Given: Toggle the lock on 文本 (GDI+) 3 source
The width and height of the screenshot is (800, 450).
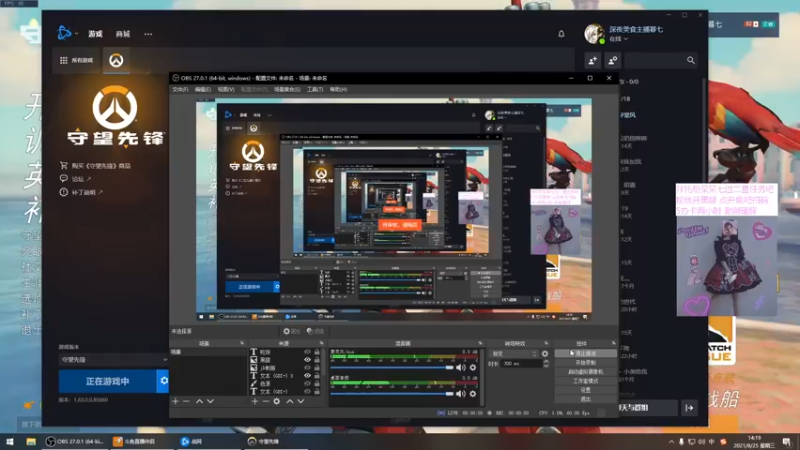Looking at the screenshot, I should [317, 376].
